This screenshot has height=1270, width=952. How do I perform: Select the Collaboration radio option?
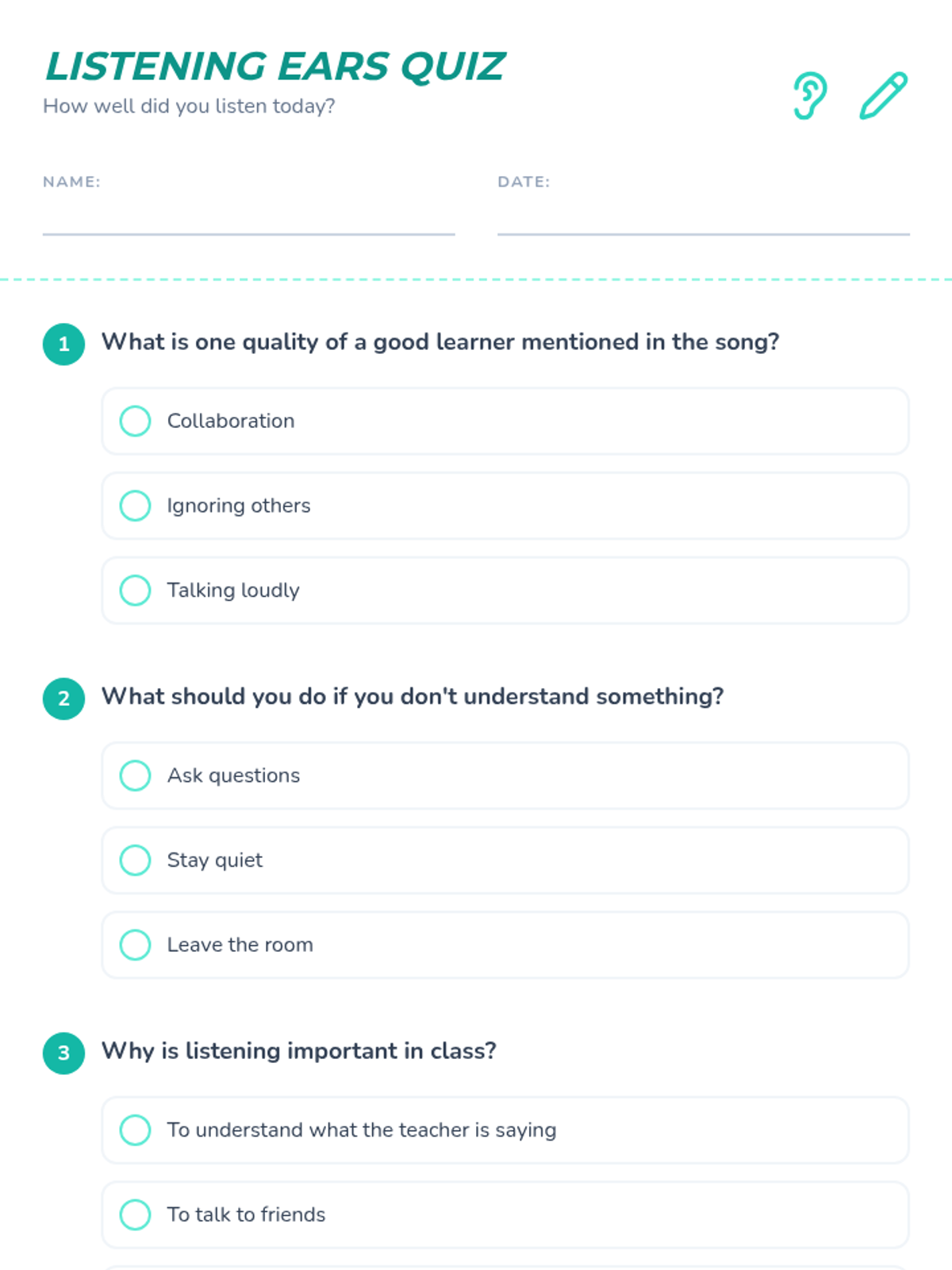pos(505,421)
